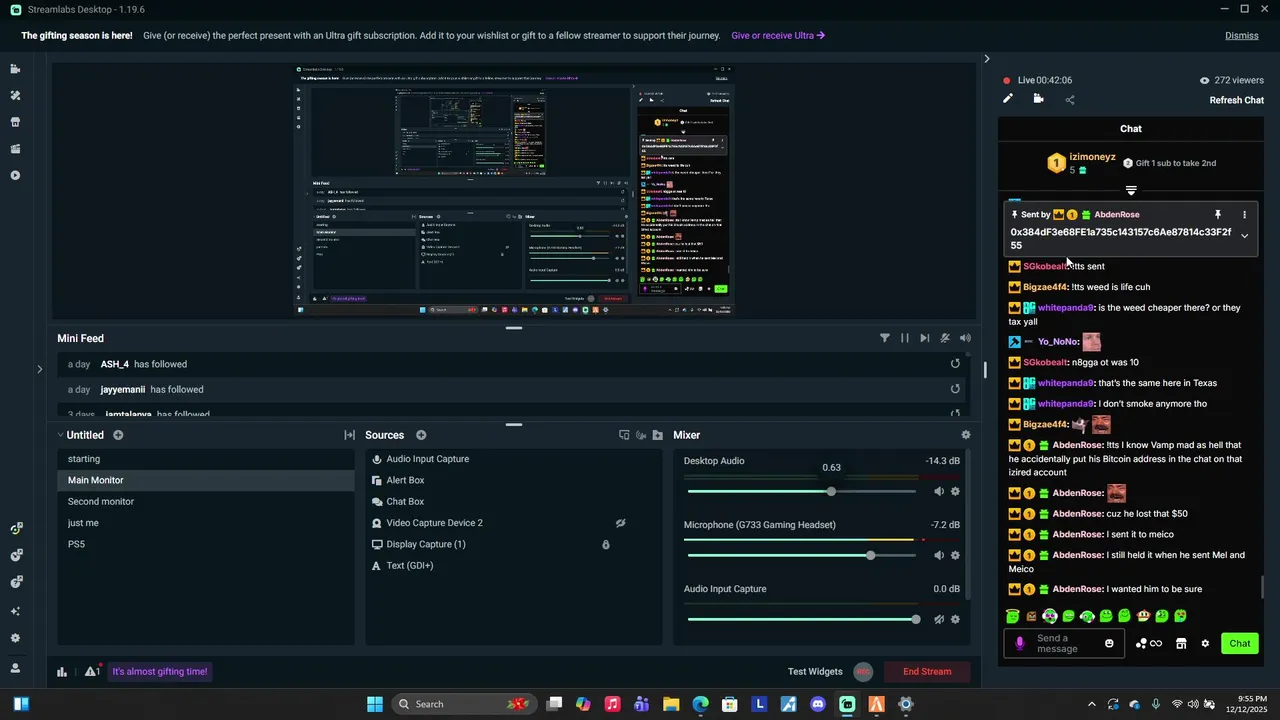Add a new source with plus icon
The image size is (1280, 720).
pos(421,435)
